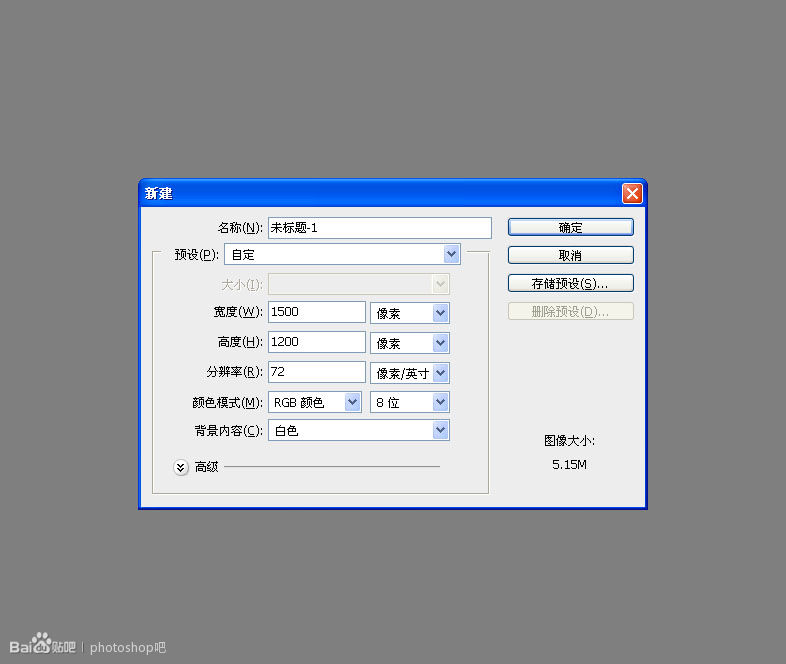Click the 分辨率 field with value 72
Image resolution: width=786 pixels, height=664 pixels.
[317, 372]
